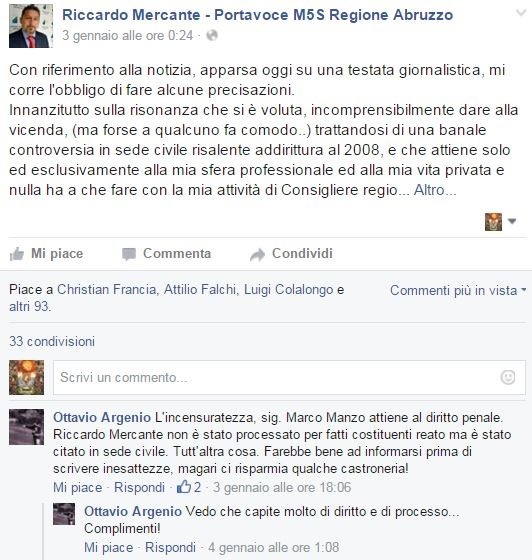The image size is (532, 560).
Task: Open the post options chevron at top right
Action: 522,13
